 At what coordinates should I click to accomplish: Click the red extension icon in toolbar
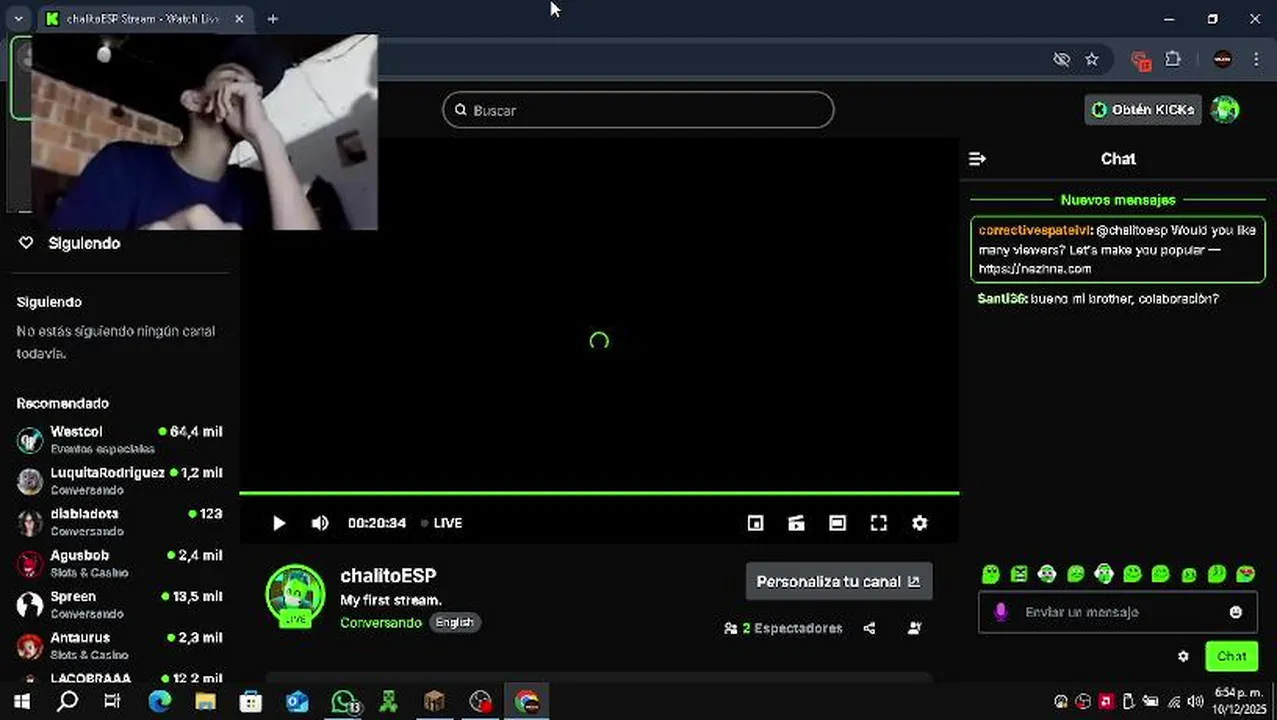click(x=1140, y=60)
